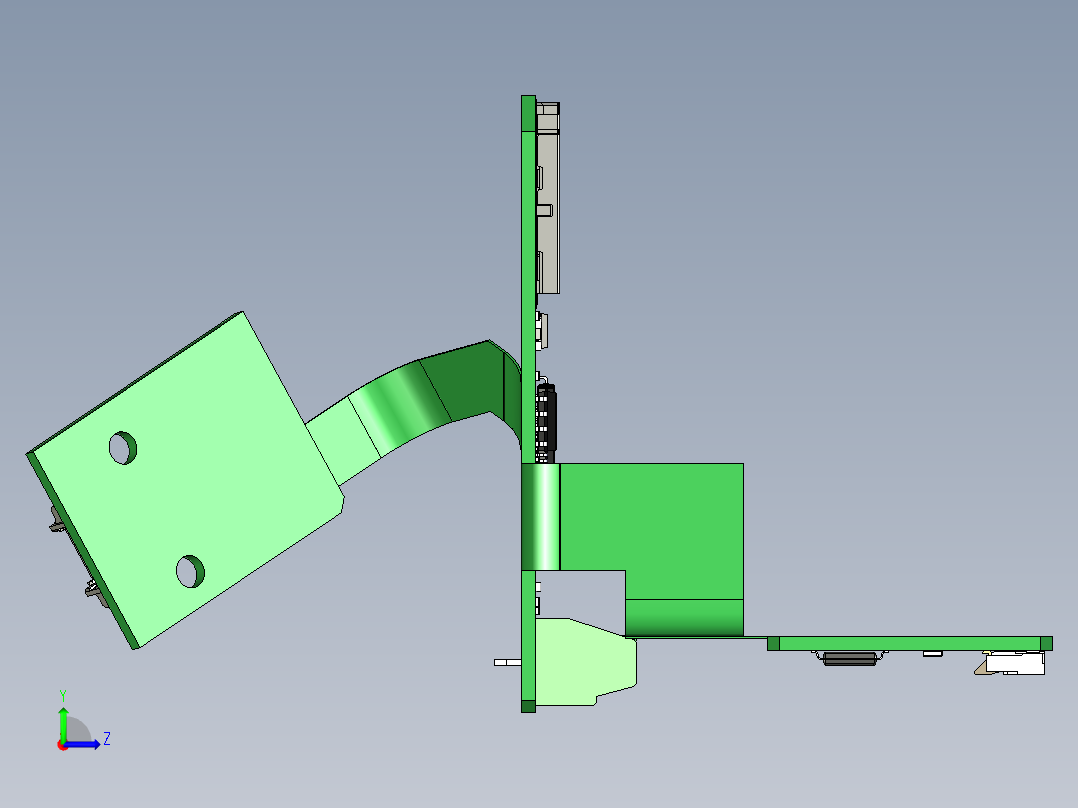Select the tall gray component atop the vertical board

[x=548, y=198]
